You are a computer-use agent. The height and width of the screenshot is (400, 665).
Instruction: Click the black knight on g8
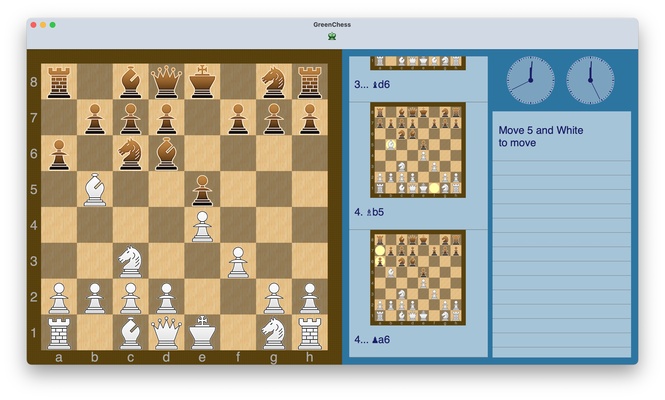pyautogui.click(x=274, y=82)
